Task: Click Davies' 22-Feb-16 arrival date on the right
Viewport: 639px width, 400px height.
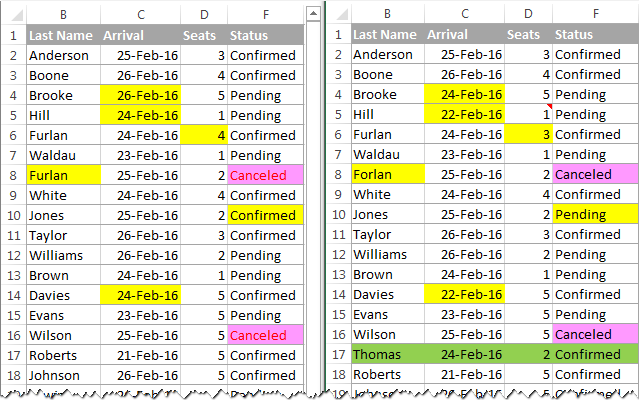Action: 464,295
